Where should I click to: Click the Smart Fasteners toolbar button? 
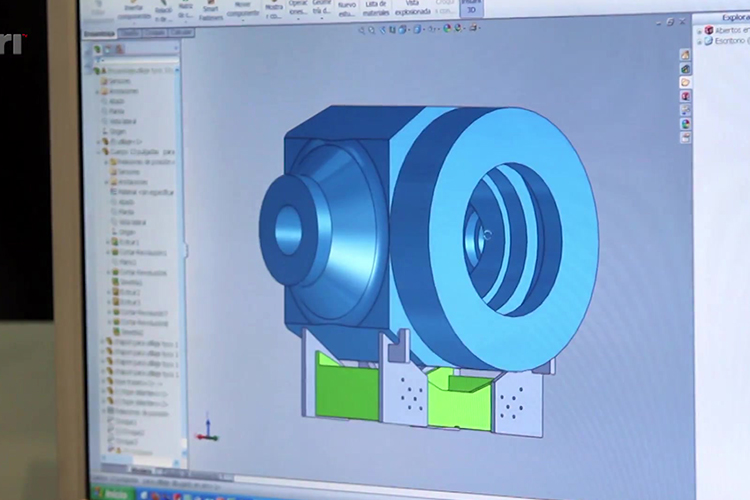coord(210,11)
